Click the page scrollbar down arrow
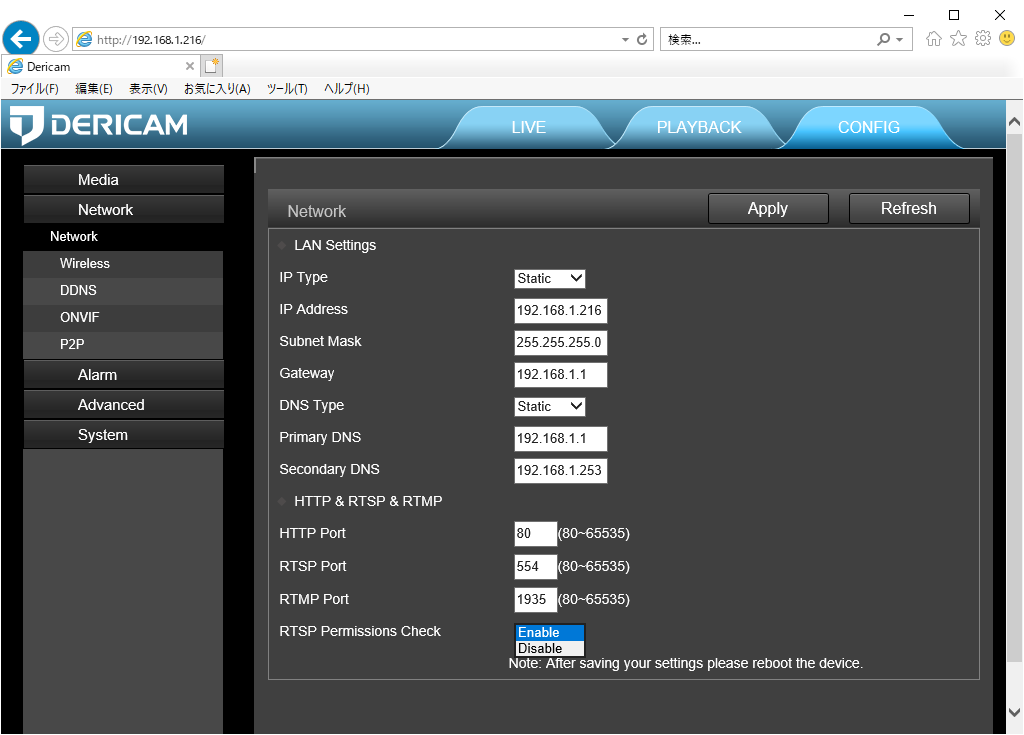The width and height of the screenshot is (1024, 735). pos(1014,712)
